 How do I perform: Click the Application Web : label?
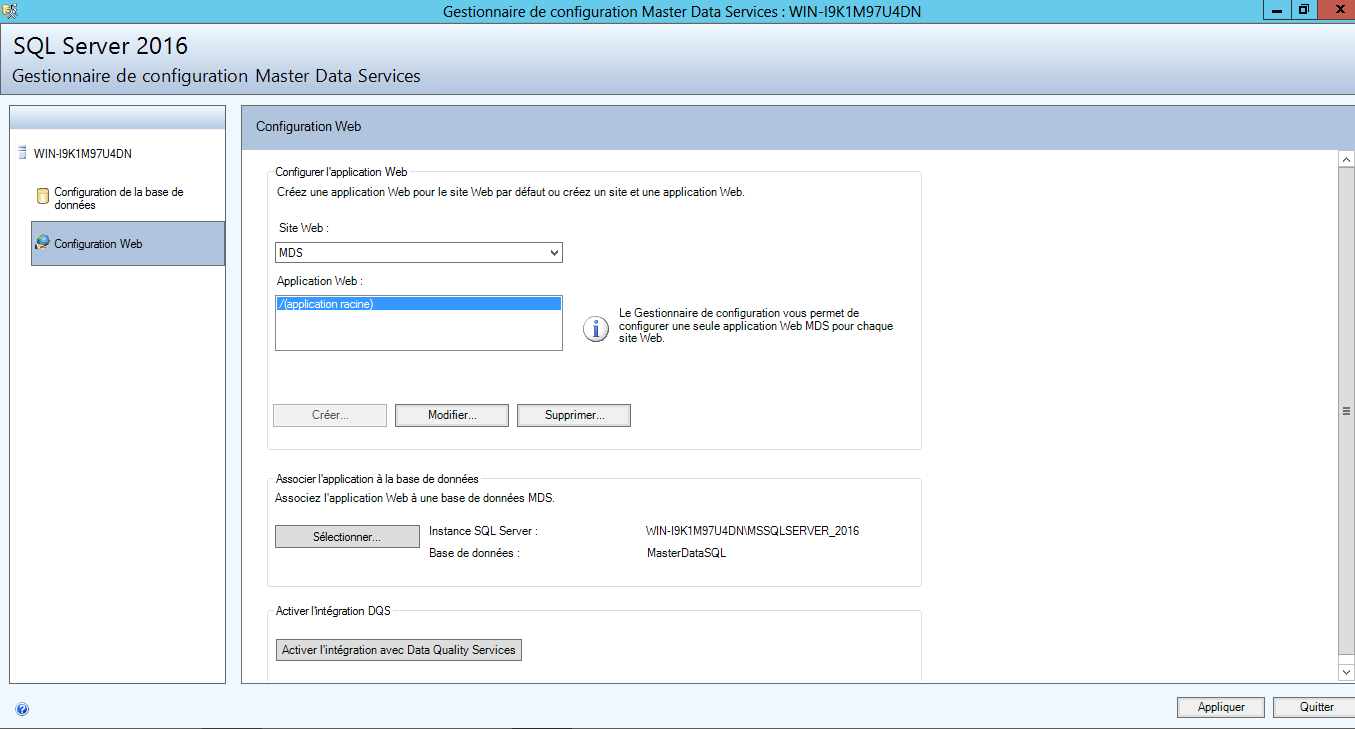point(320,281)
